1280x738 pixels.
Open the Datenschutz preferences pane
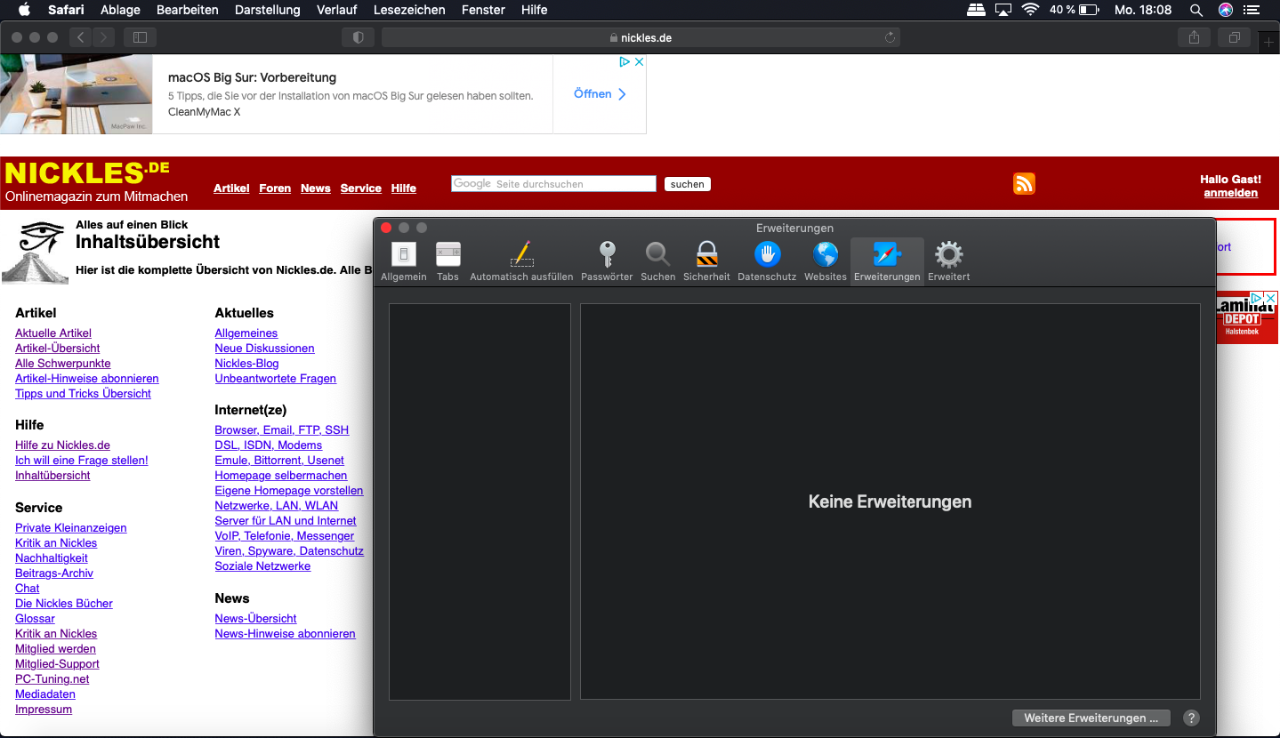[767, 262]
